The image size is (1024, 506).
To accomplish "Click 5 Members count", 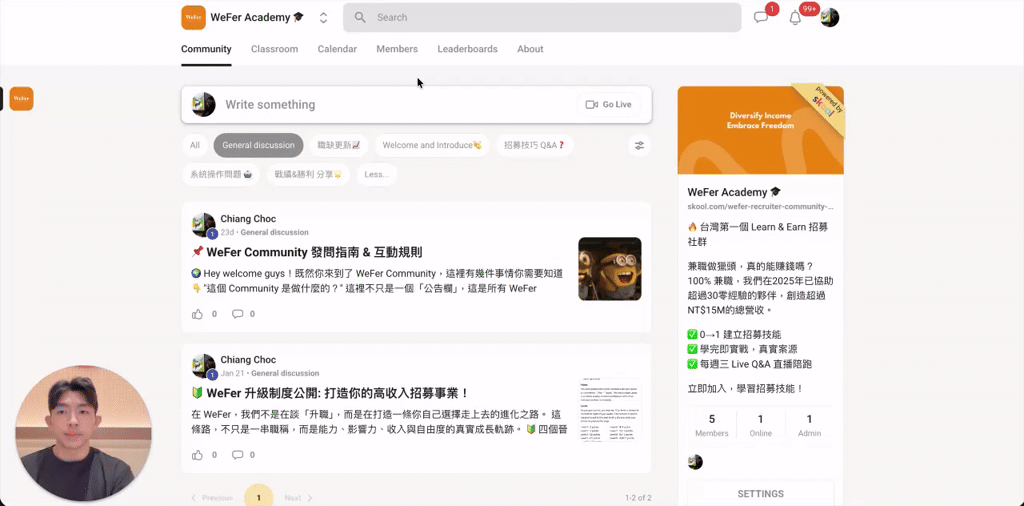I will tap(712, 425).
